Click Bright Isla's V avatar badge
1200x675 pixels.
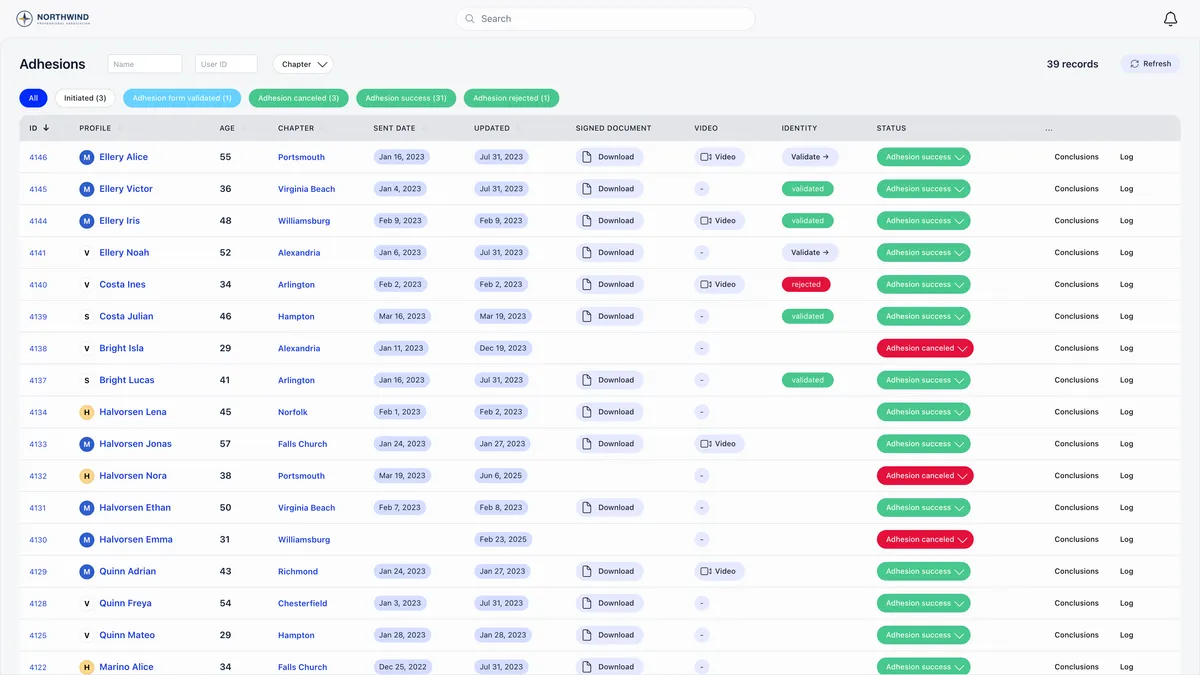pyautogui.click(x=87, y=348)
